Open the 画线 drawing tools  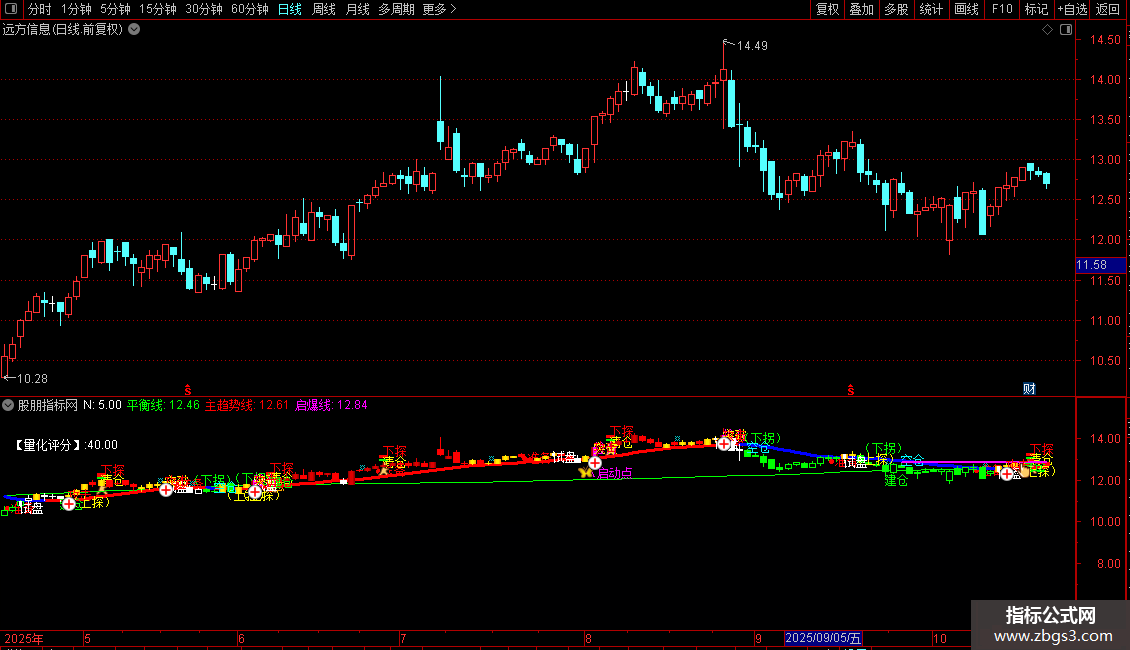(x=966, y=9)
